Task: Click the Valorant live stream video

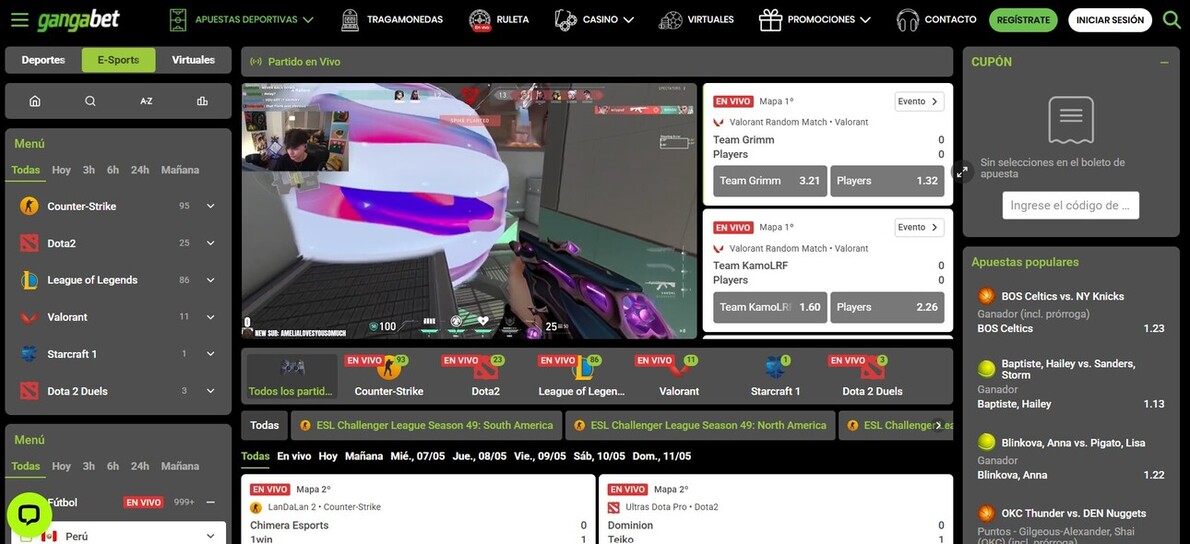Action: tap(469, 211)
